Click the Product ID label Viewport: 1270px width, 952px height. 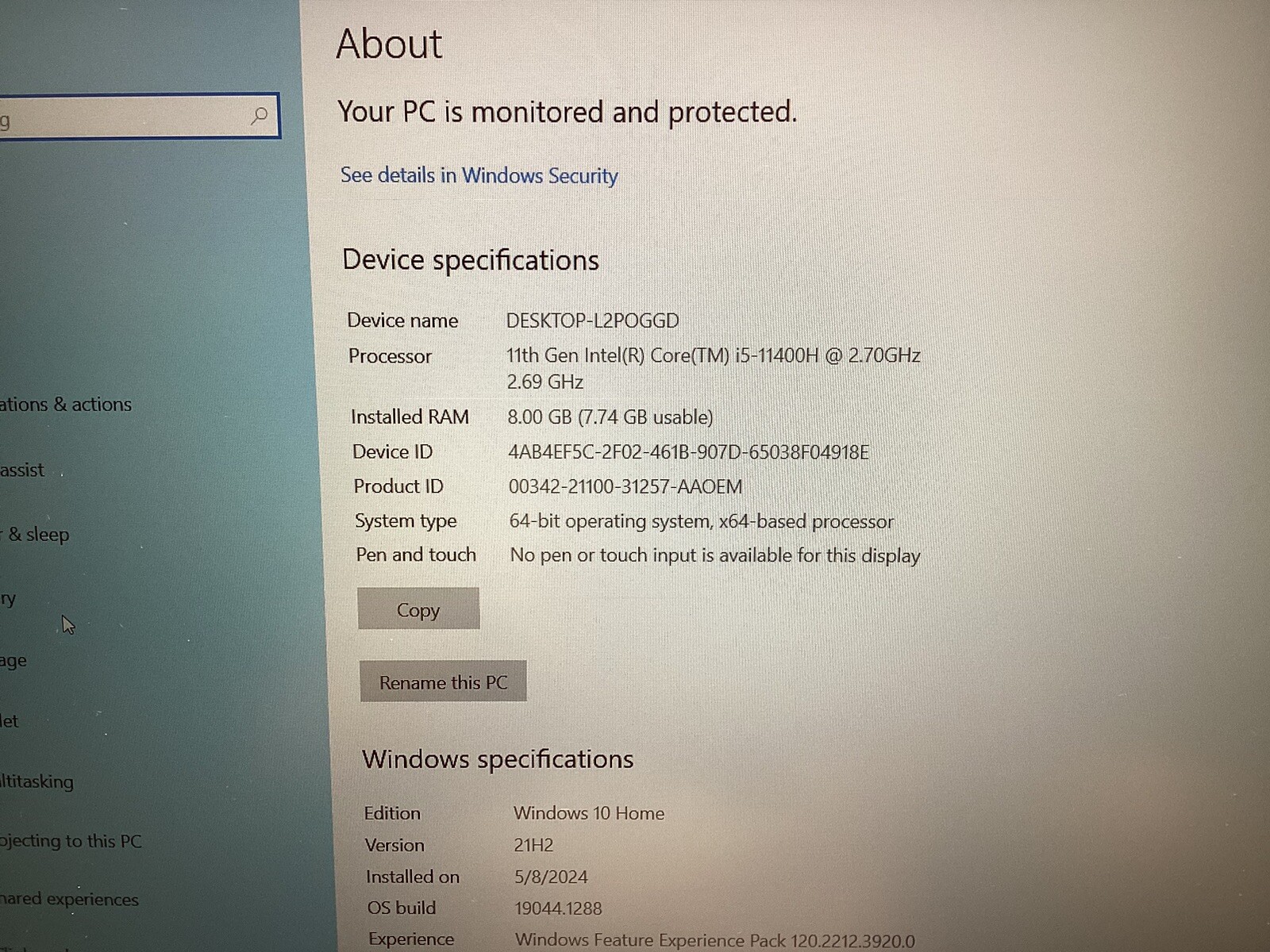pos(398,486)
